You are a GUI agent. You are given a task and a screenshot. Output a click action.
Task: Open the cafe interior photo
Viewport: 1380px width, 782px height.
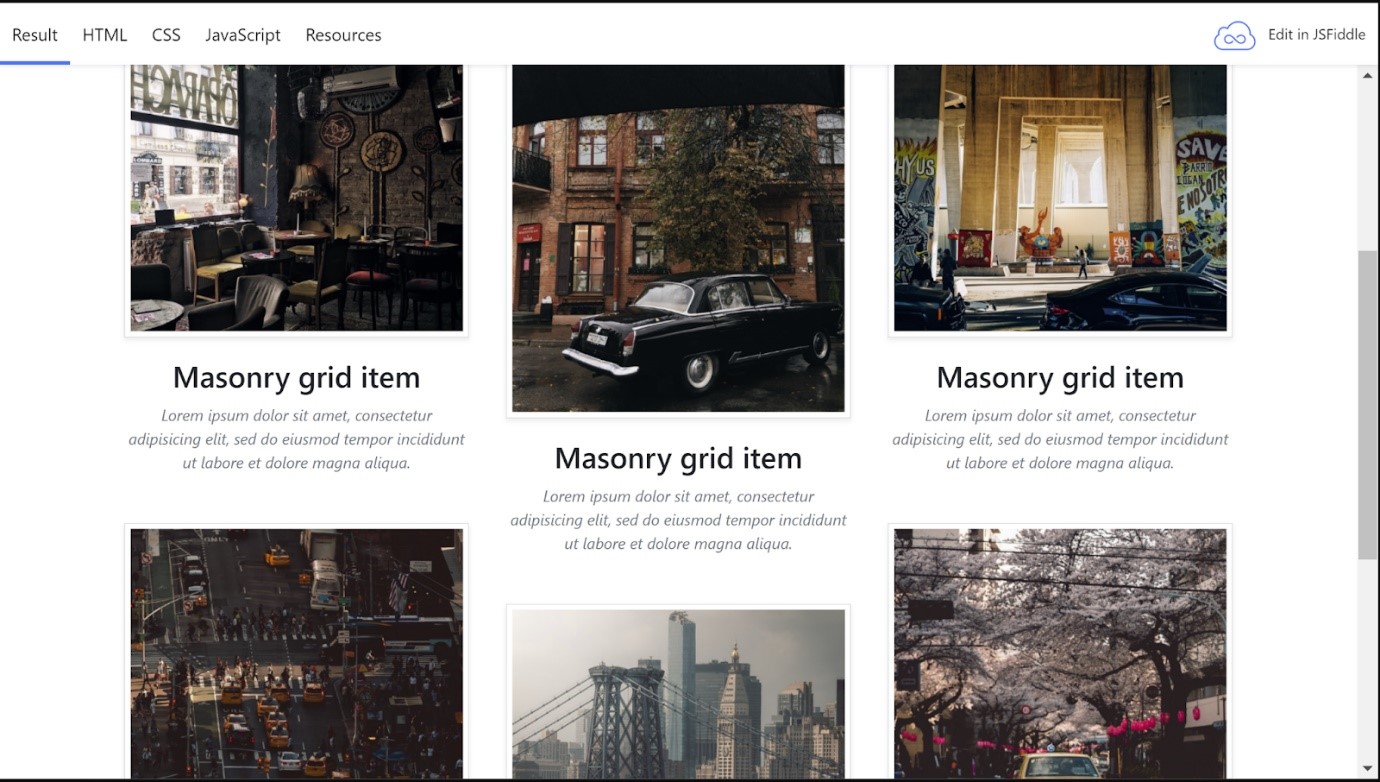coord(297,198)
